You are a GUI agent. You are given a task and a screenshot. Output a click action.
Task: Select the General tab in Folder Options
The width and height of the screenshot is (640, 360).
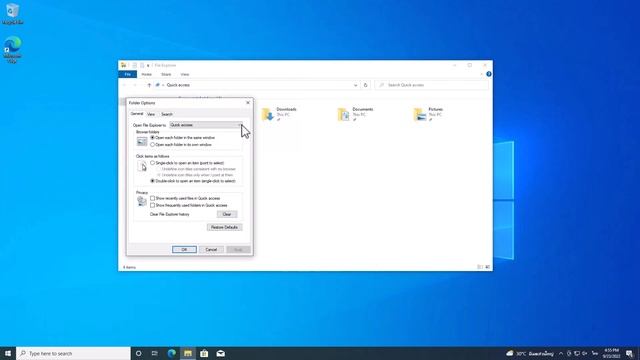point(137,114)
